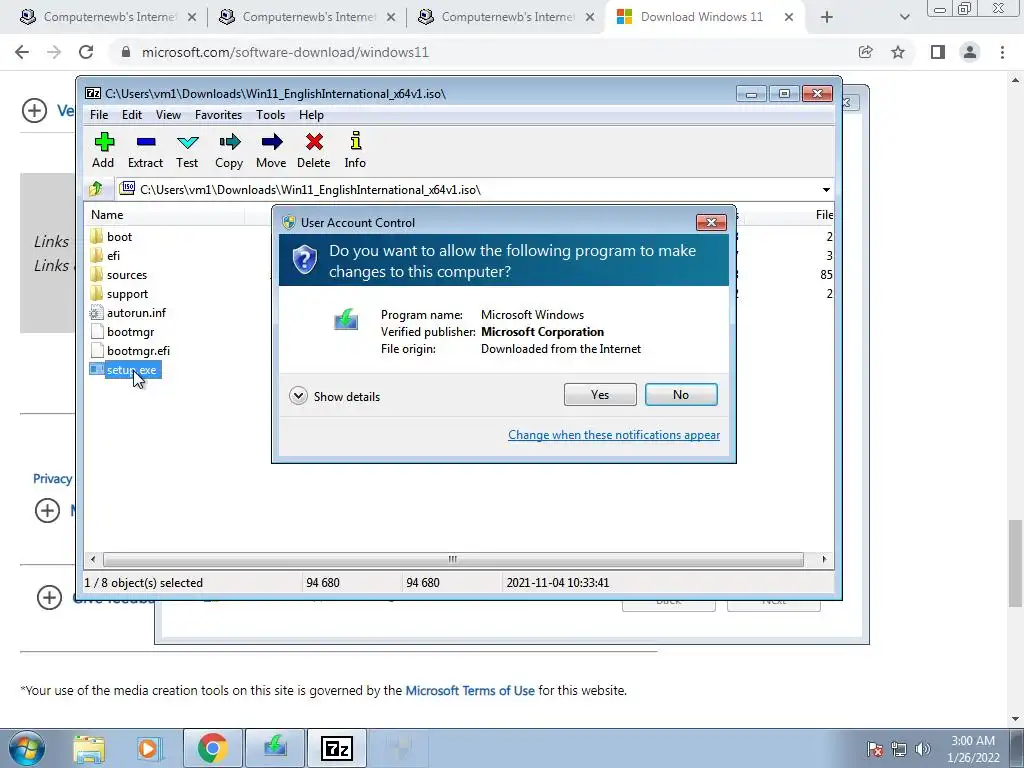Open the Tools menu
The height and width of the screenshot is (768, 1024).
click(270, 115)
